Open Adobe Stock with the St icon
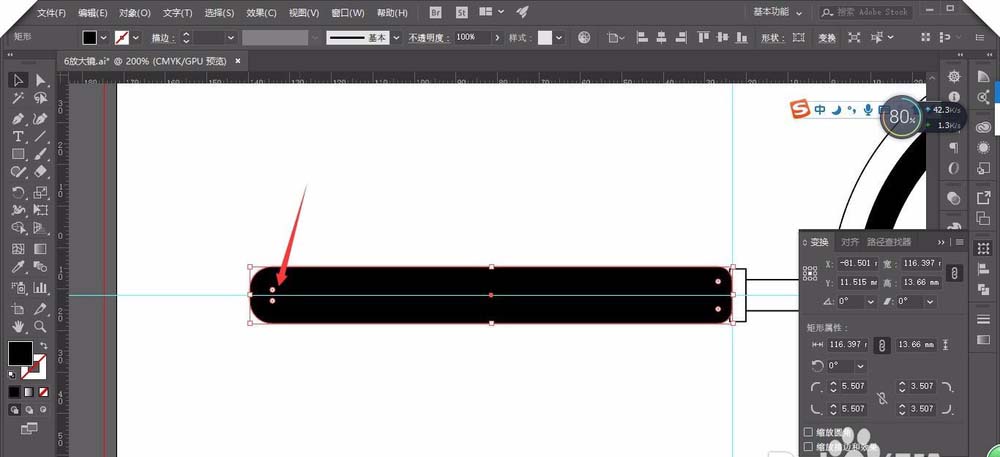The width and height of the screenshot is (1000, 457). [460, 12]
